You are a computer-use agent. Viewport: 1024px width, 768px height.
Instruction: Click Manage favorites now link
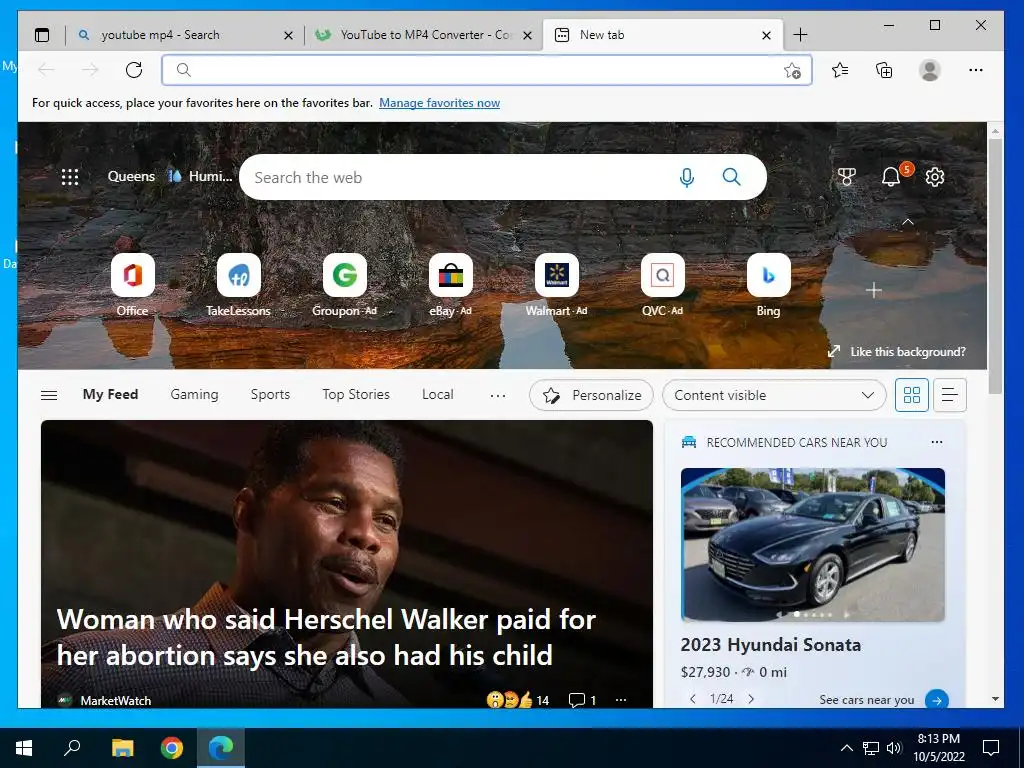440,103
